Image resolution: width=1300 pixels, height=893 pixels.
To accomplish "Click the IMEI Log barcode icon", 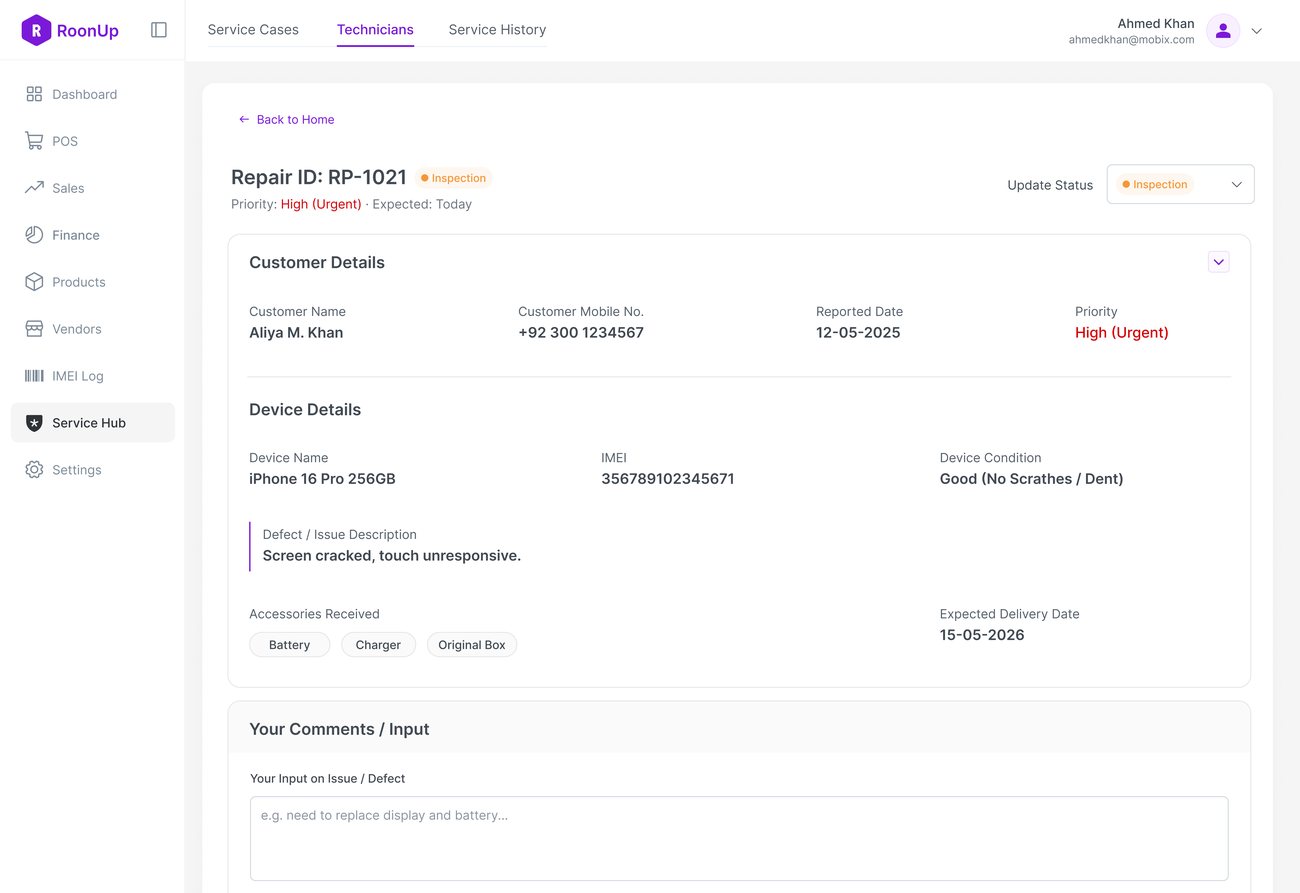I will coord(34,376).
